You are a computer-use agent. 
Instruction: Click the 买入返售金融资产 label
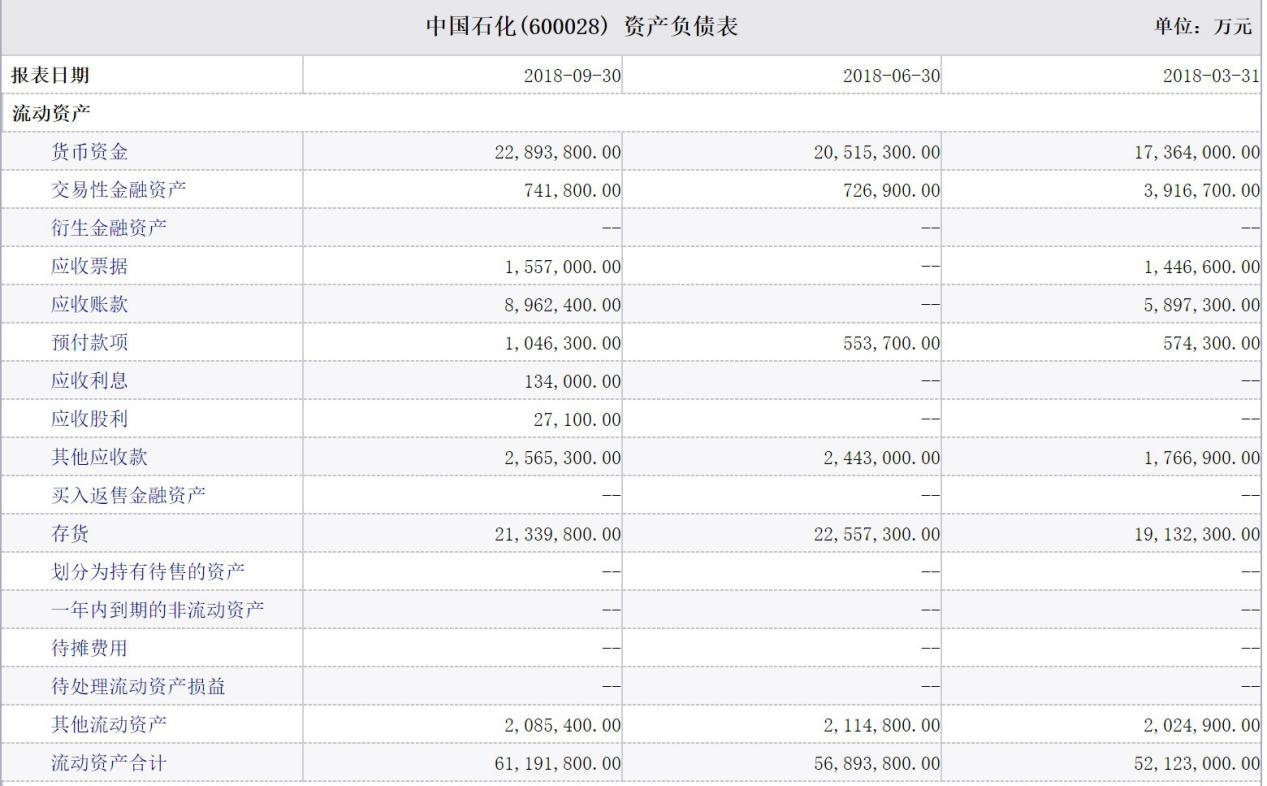pyautogui.click(x=128, y=495)
